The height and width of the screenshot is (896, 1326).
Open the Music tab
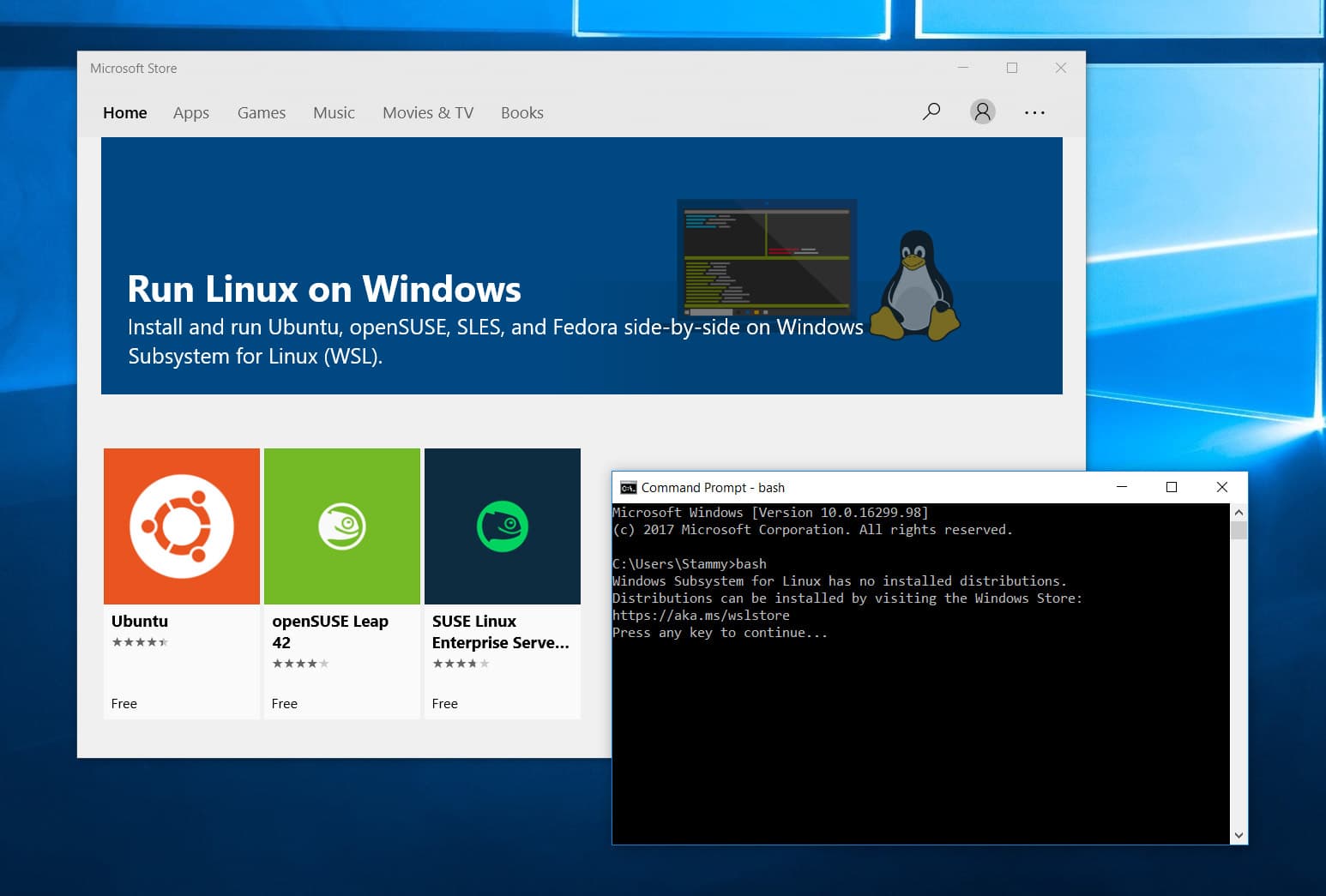tap(334, 112)
